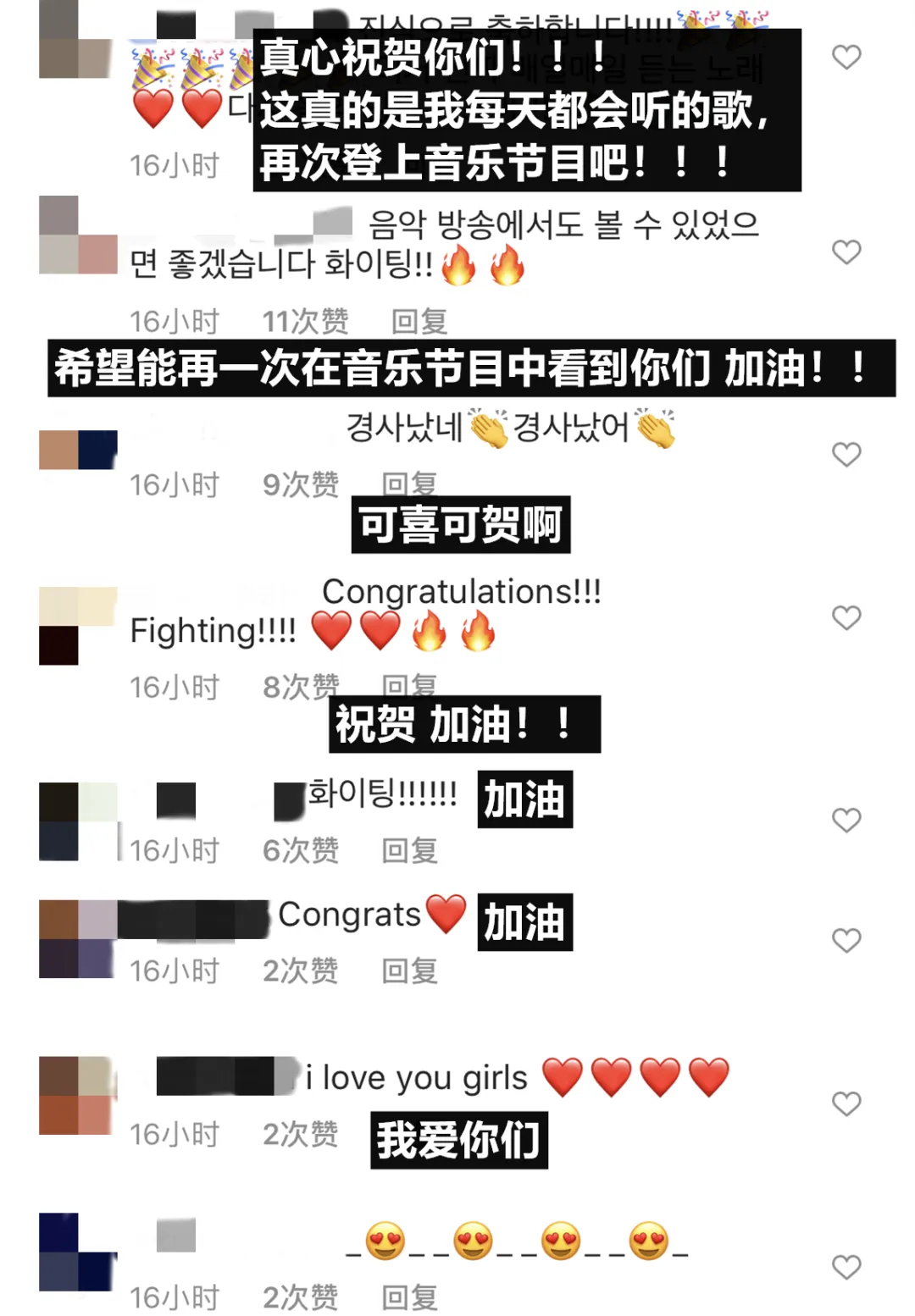
Task: Open avatar of the Congrats commenter
Action: tap(78, 939)
